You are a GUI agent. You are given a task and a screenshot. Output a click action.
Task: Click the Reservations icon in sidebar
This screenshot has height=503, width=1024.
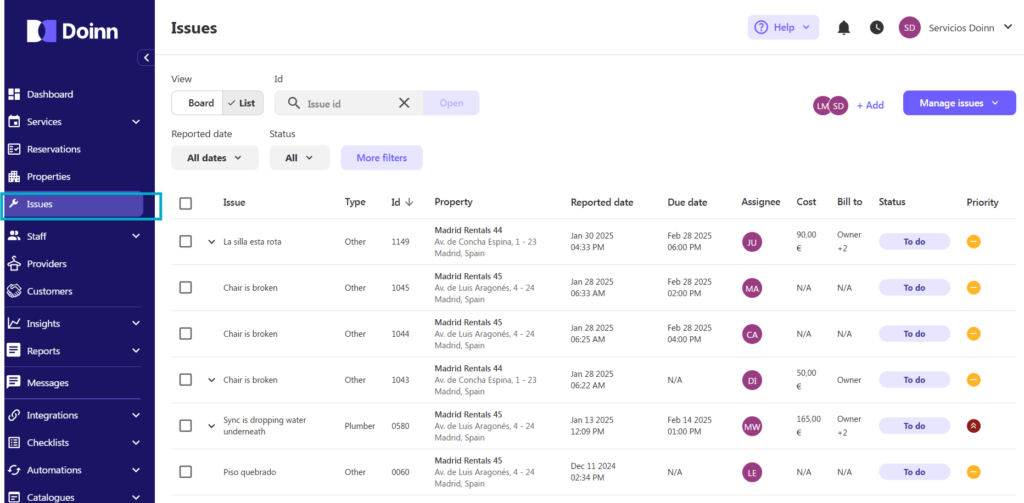pos(14,149)
